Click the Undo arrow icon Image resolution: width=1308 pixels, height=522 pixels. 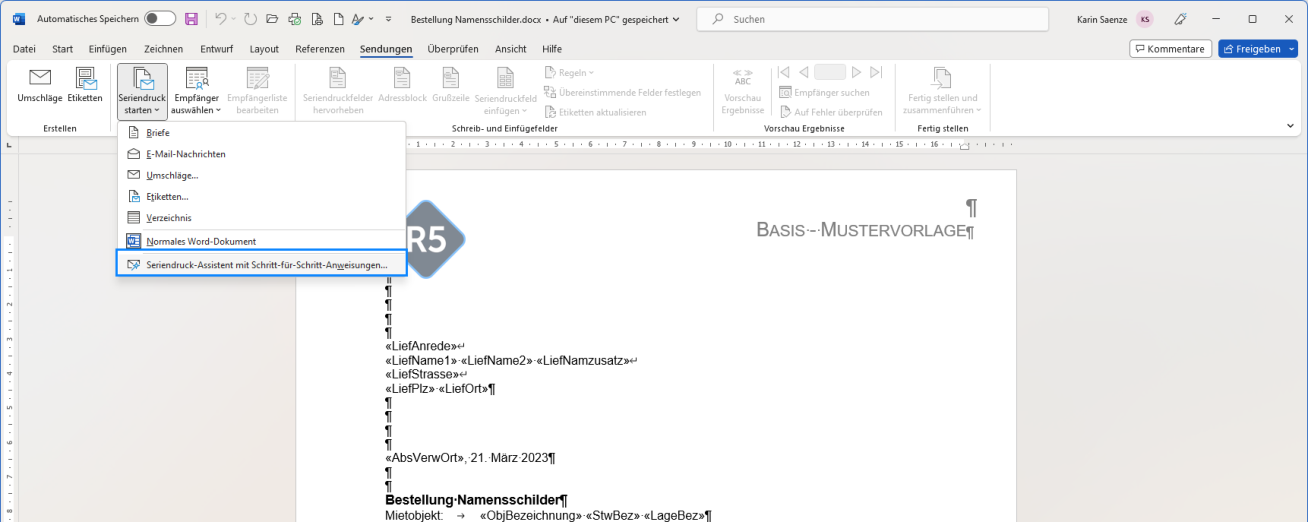point(220,19)
